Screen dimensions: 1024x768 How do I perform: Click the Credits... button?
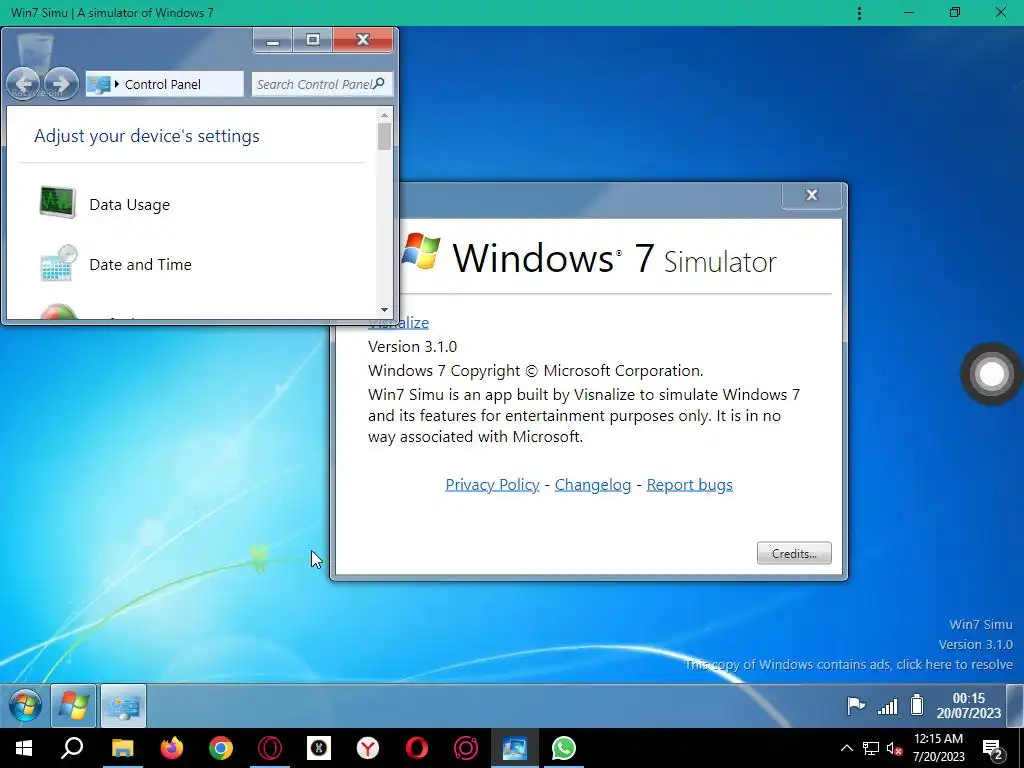(x=794, y=553)
